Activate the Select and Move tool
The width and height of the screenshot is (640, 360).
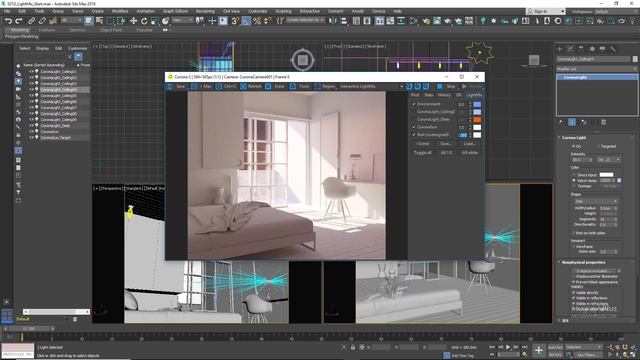point(133,21)
